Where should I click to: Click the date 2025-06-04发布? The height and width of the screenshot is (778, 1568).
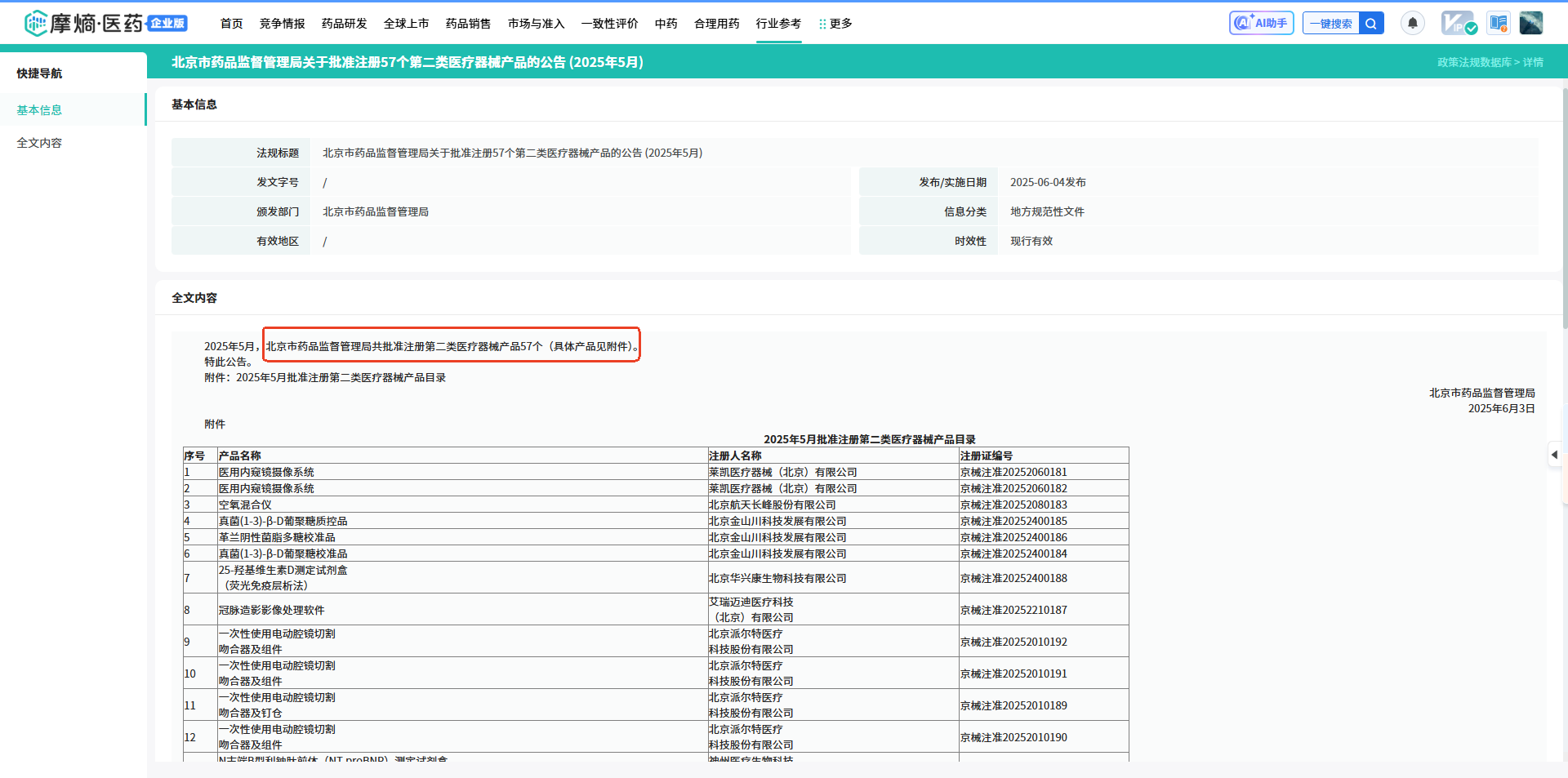pos(1048,182)
